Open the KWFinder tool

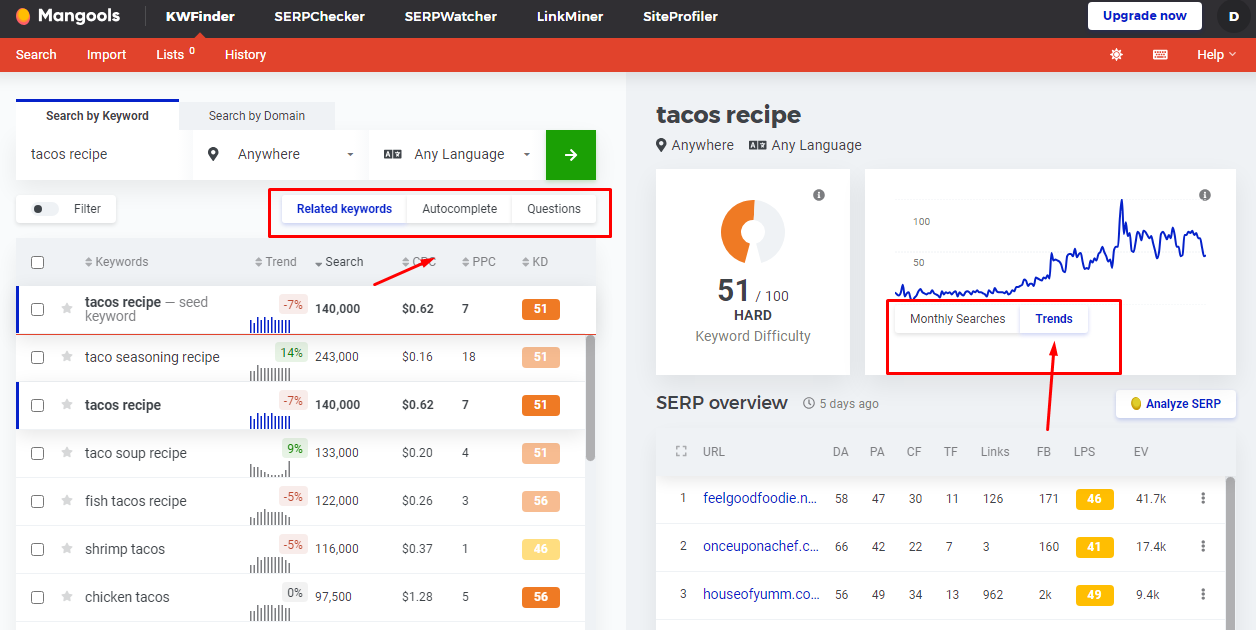tap(200, 16)
